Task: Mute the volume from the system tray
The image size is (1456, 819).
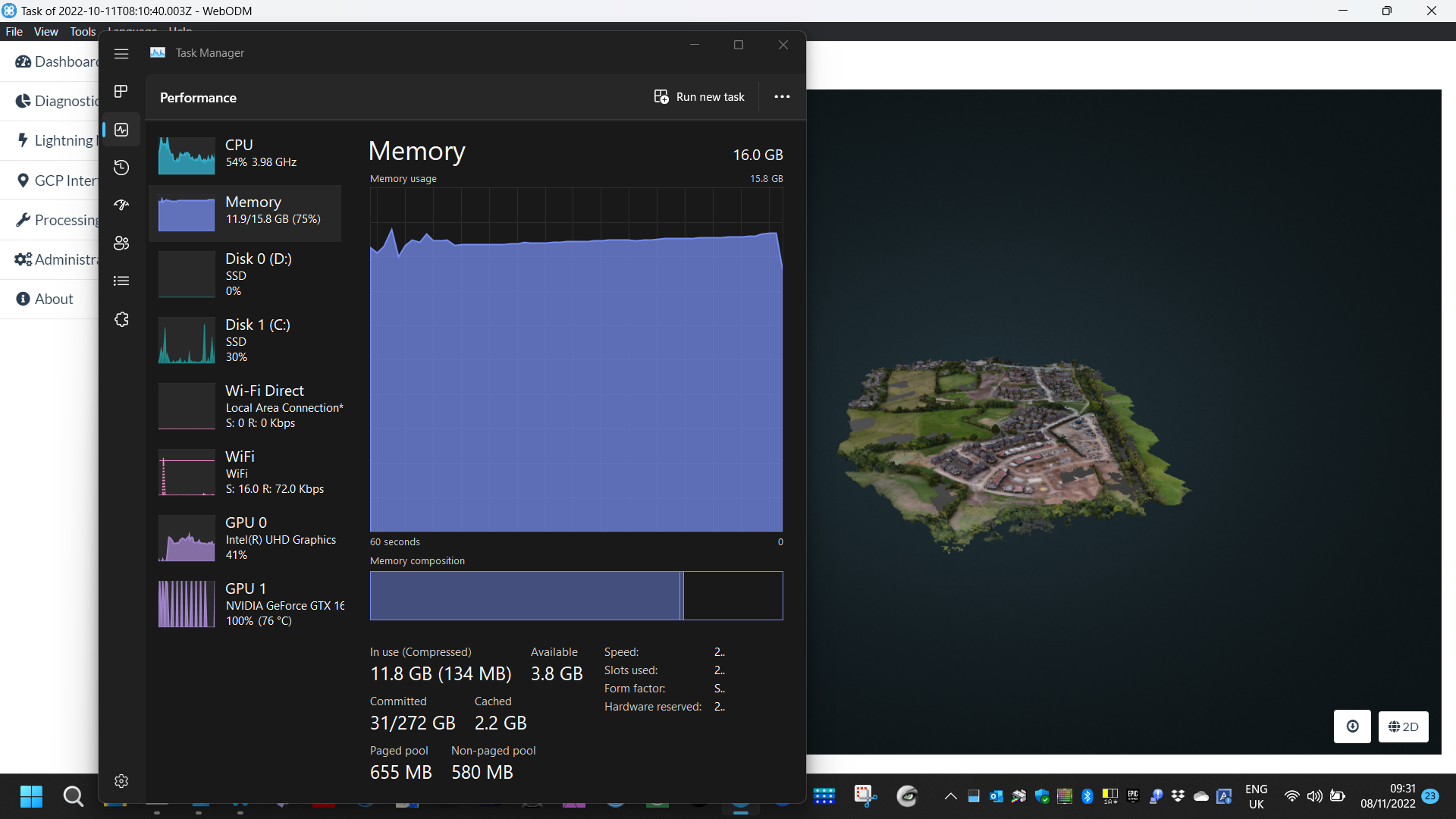Action: click(1315, 796)
